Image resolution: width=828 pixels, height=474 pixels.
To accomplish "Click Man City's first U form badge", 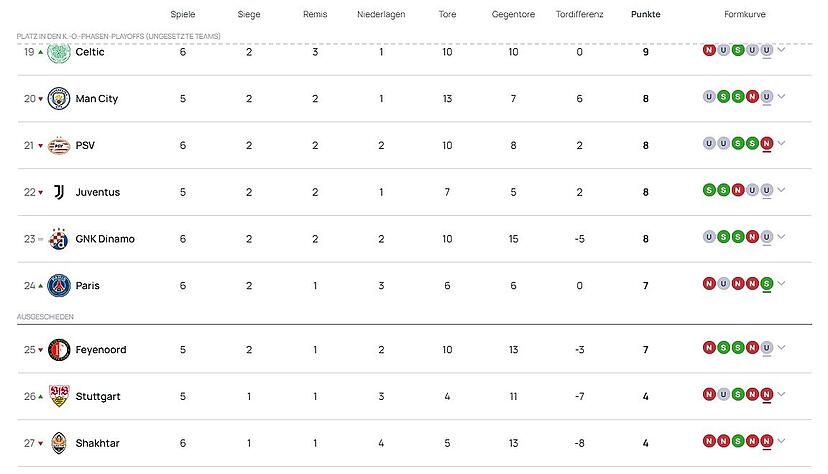I will [x=709, y=97].
